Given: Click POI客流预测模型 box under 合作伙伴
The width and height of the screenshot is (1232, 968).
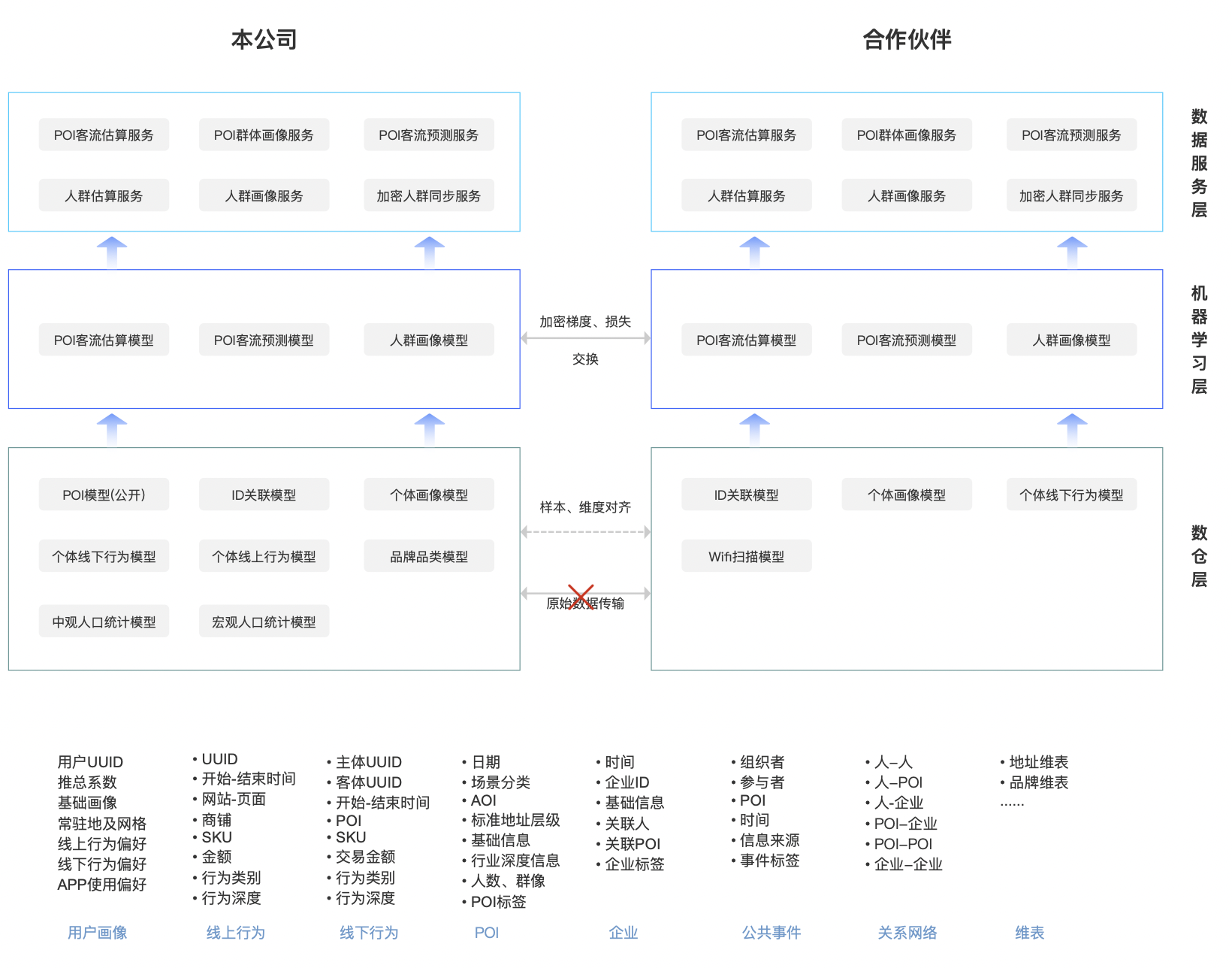Looking at the screenshot, I should pos(907,340).
